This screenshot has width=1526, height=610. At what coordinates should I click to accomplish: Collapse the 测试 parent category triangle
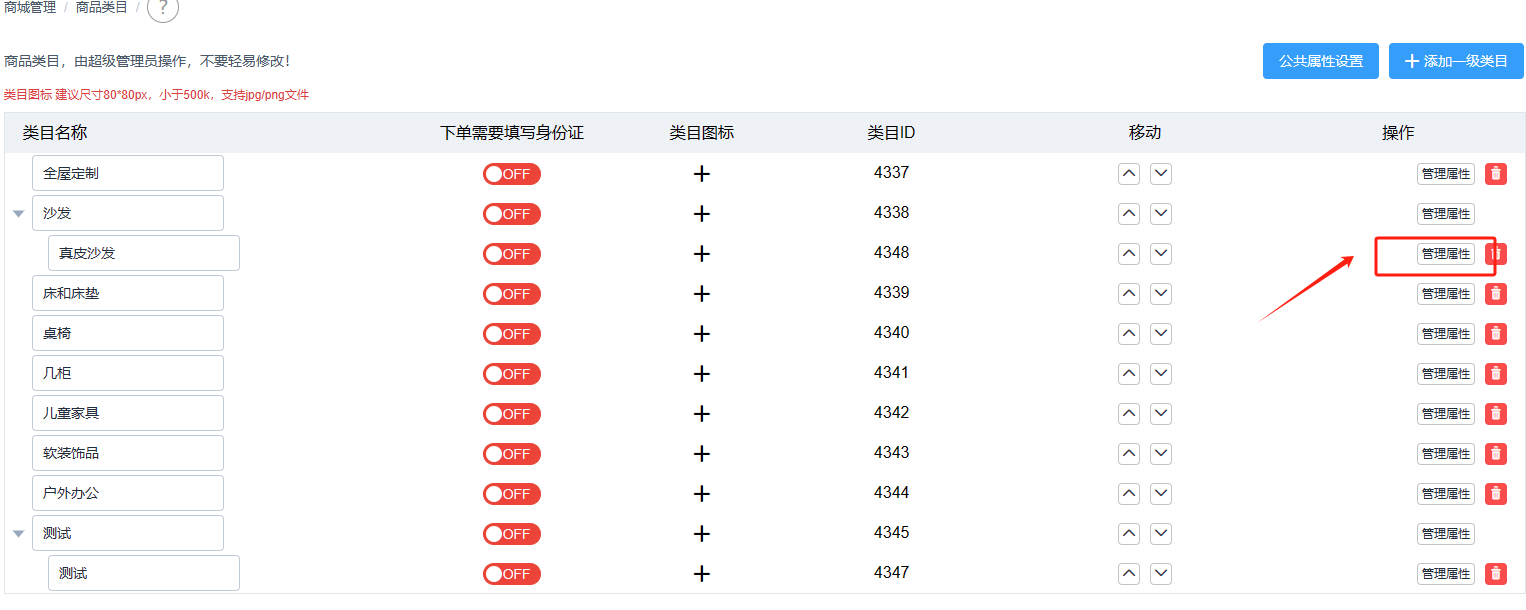18,534
